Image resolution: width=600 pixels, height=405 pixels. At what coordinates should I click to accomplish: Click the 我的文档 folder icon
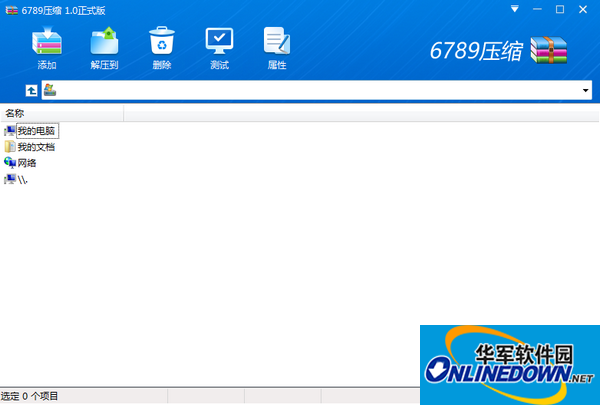(x=10, y=147)
